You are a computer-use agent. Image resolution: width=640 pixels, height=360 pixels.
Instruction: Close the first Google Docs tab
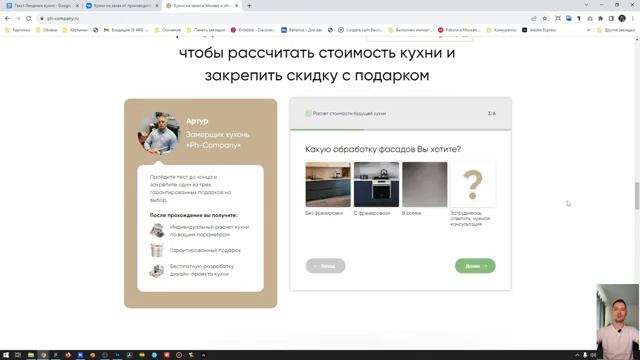click(x=77, y=6)
